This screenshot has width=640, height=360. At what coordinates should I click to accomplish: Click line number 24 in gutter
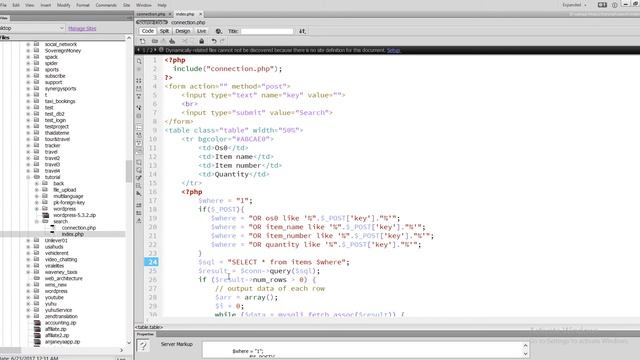click(x=151, y=262)
